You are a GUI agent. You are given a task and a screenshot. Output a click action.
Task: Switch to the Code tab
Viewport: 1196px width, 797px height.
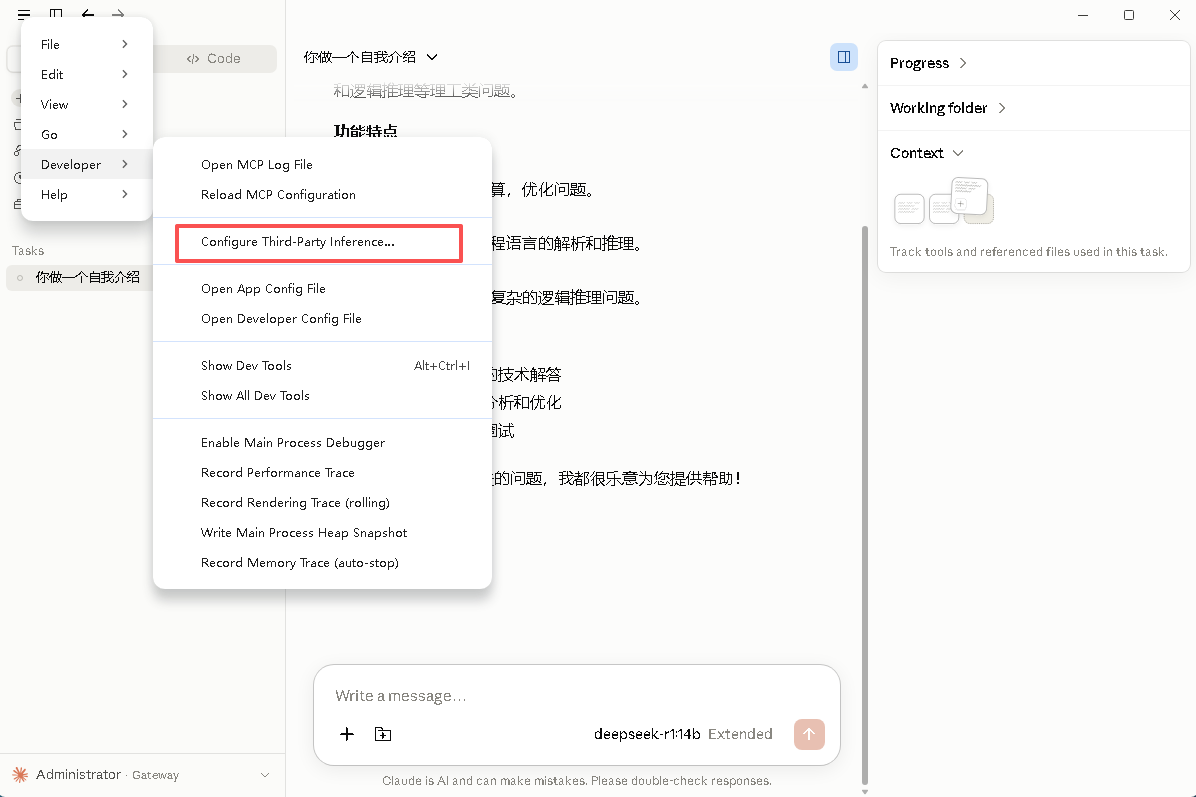tap(214, 59)
